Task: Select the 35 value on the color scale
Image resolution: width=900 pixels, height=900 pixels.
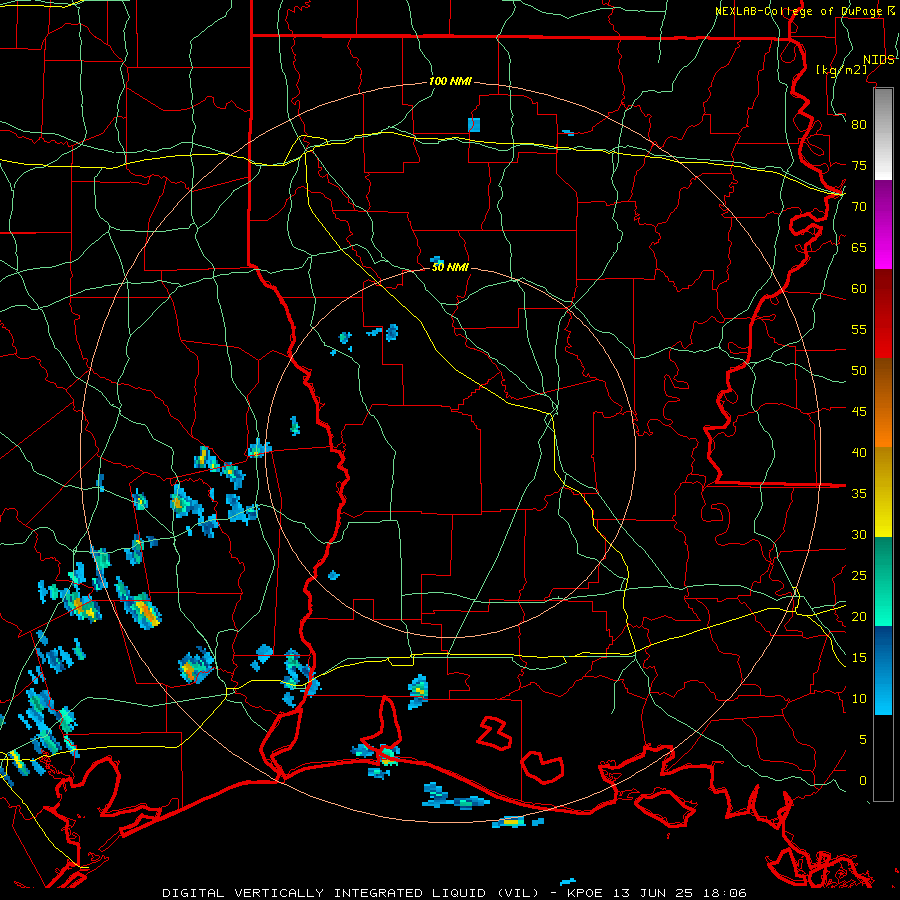Action: (x=859, y=494)
